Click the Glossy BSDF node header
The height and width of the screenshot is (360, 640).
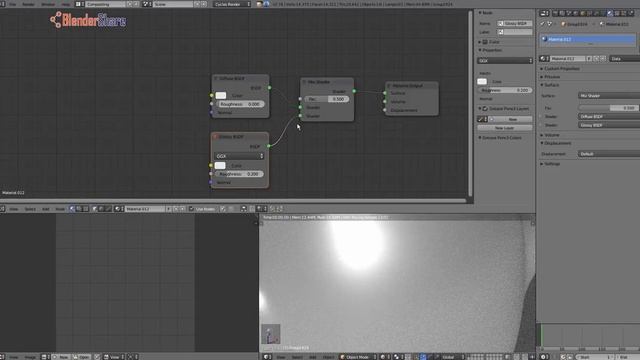(240, 137)
